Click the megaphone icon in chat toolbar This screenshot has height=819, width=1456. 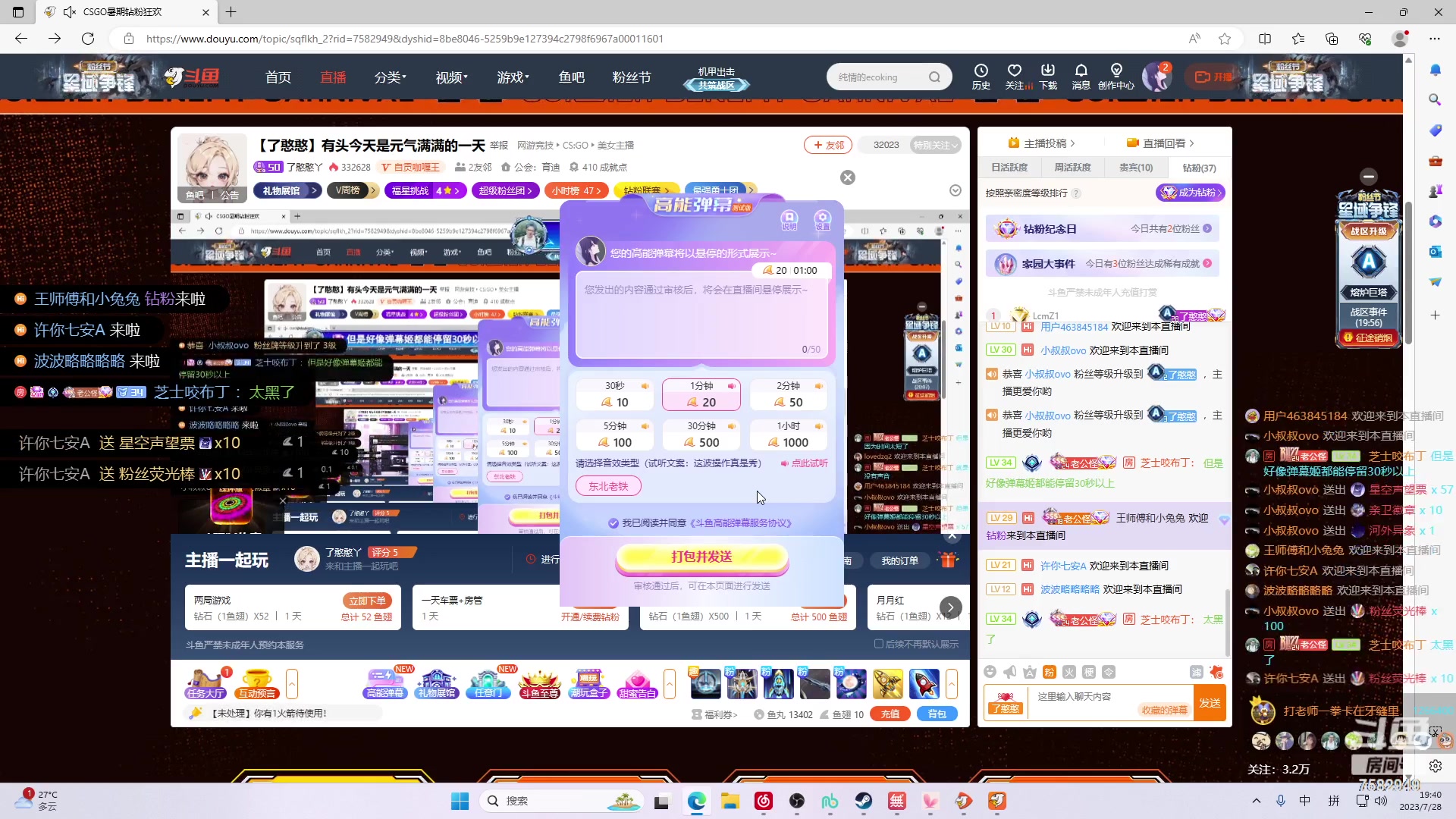pyautogui.click(x=1009, y=672)
